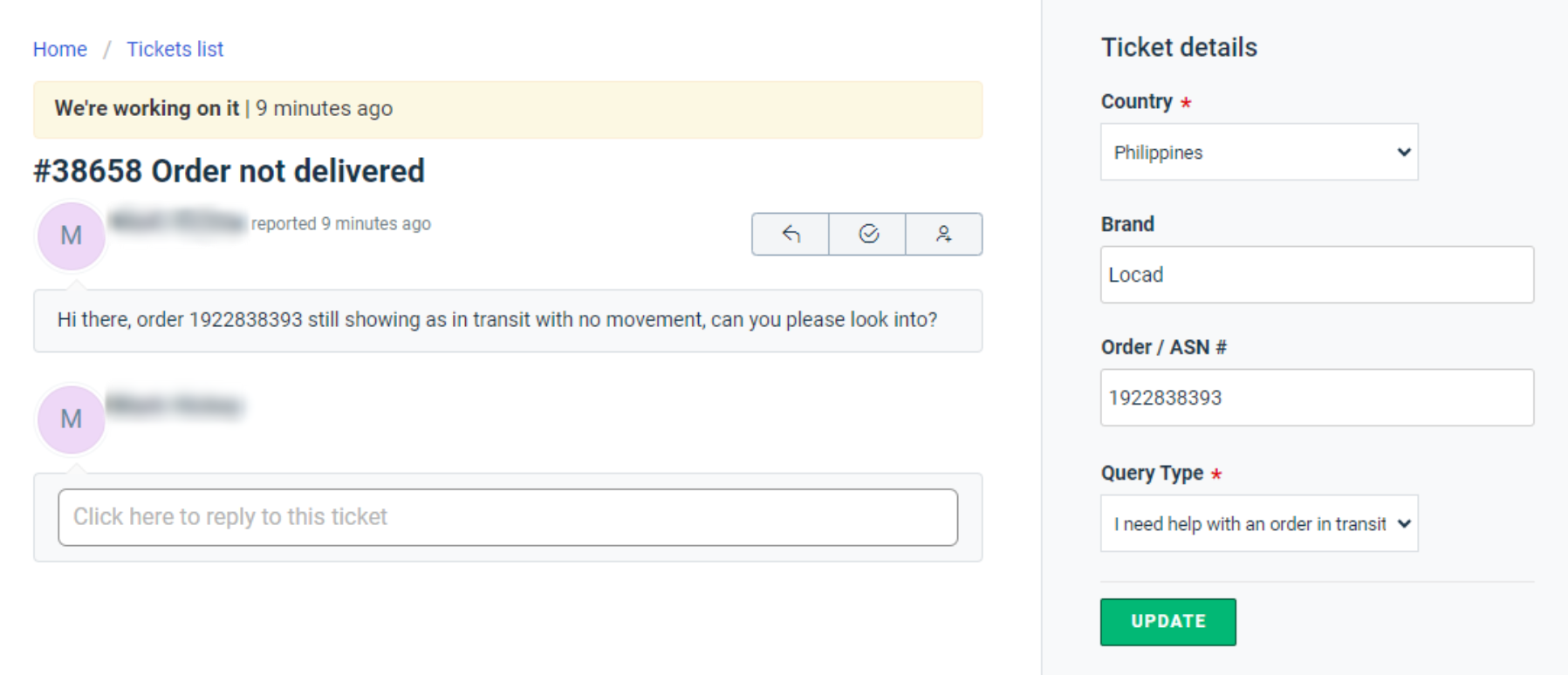
Task: Expand the Query Type dropdown
Action: pyautogui.click(x=1258, y=523)
